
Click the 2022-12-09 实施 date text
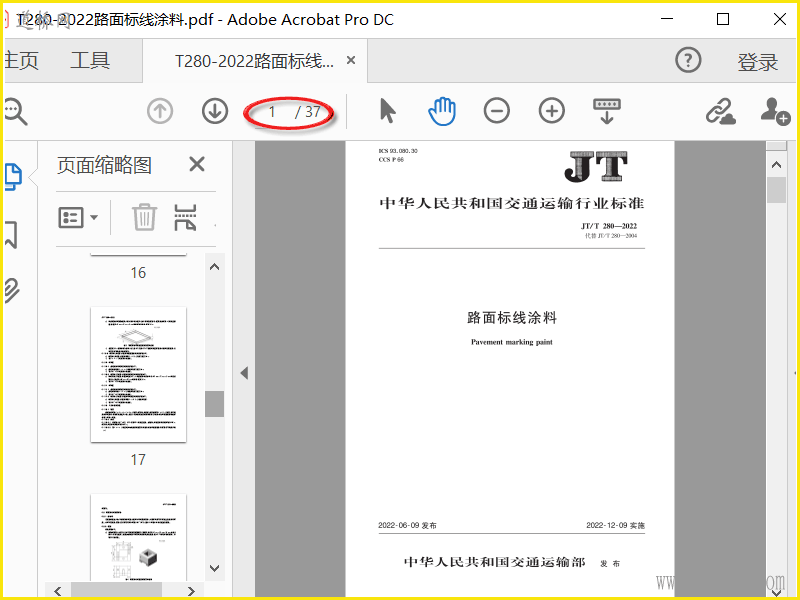coord(615,525)
